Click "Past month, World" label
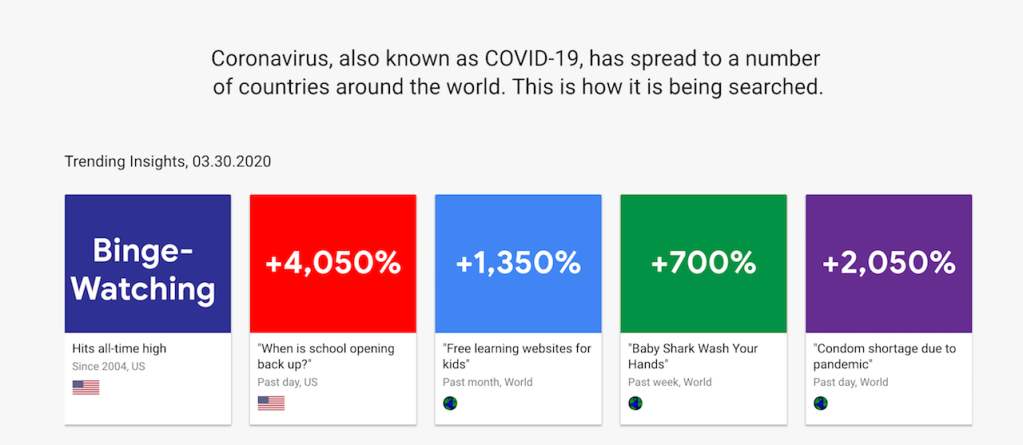This screenshot has width=1023, height=445. pyautogui.click(x=488, y=383)
